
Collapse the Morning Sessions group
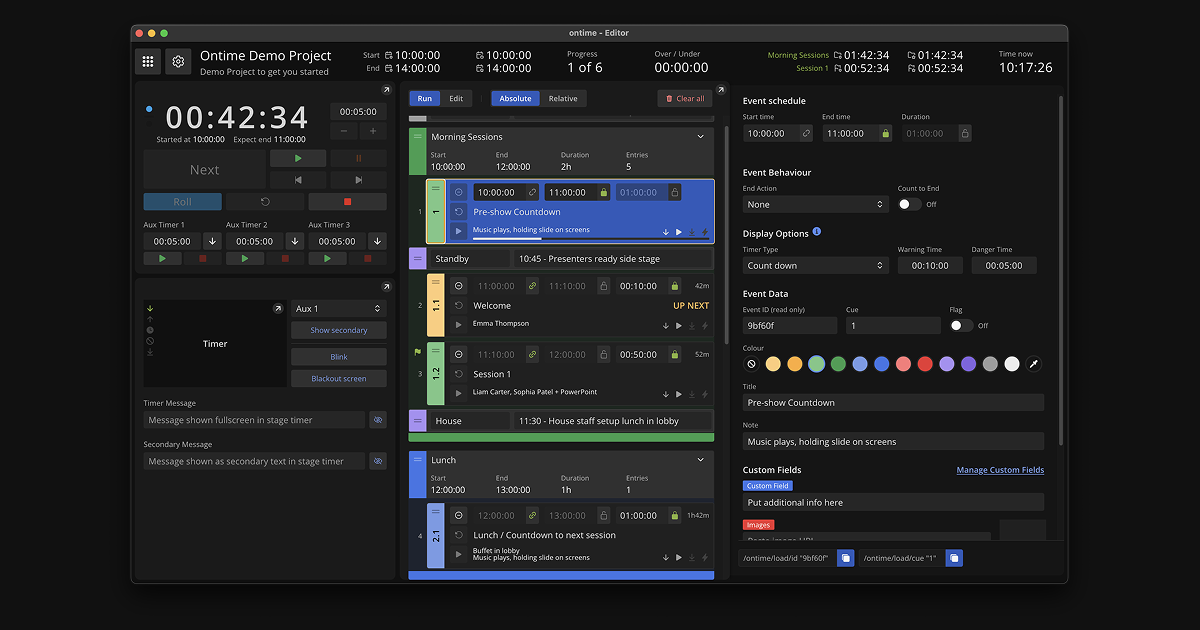(x=700, y=137)
